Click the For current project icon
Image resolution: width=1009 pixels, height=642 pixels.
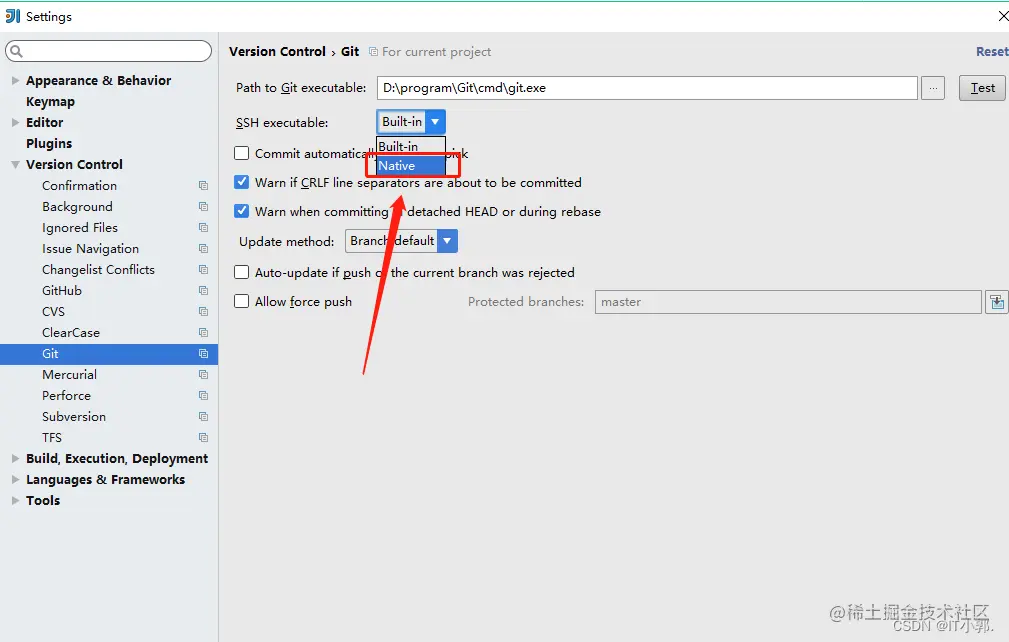coord(373,51)
